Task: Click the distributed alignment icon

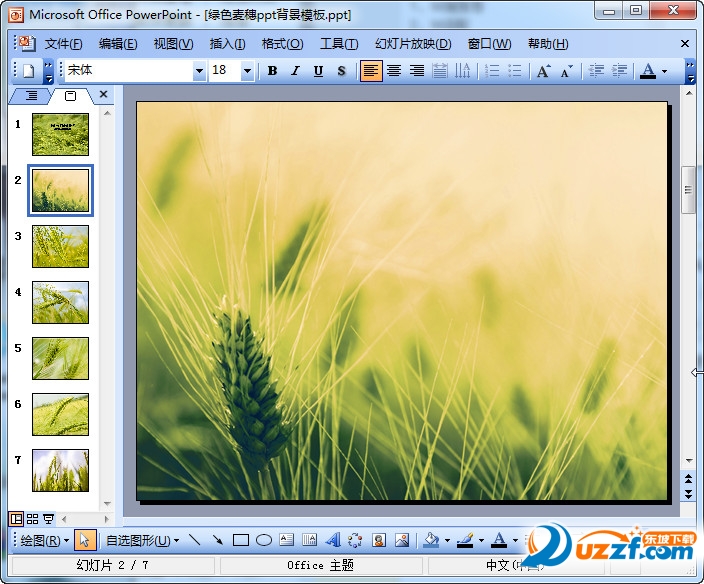Action: click(440, 71)
